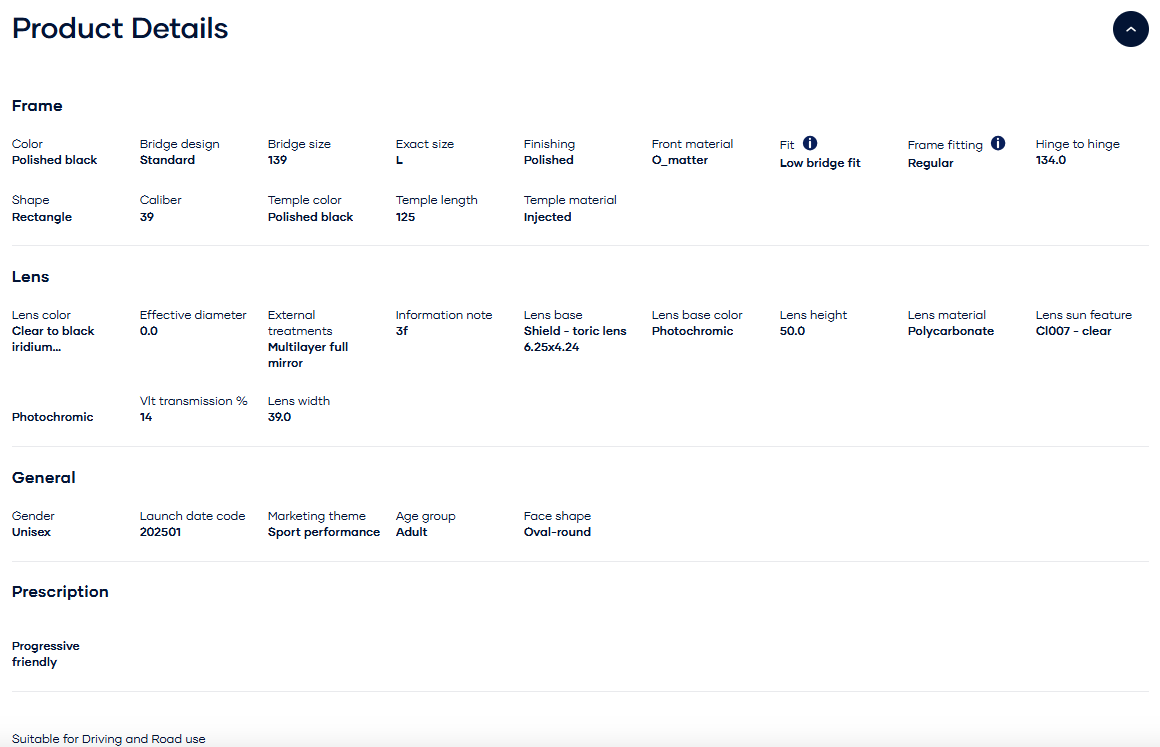This screenshot has width=1160, height=747.
Task: Select the Progressive friendly prescription text
Action: 45,654
